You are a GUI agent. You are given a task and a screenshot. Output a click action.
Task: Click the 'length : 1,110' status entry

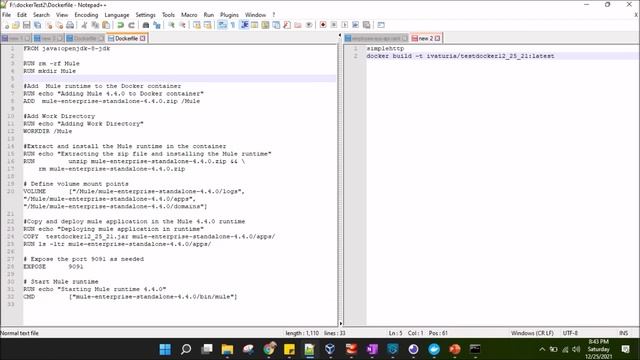pos(302,333)
